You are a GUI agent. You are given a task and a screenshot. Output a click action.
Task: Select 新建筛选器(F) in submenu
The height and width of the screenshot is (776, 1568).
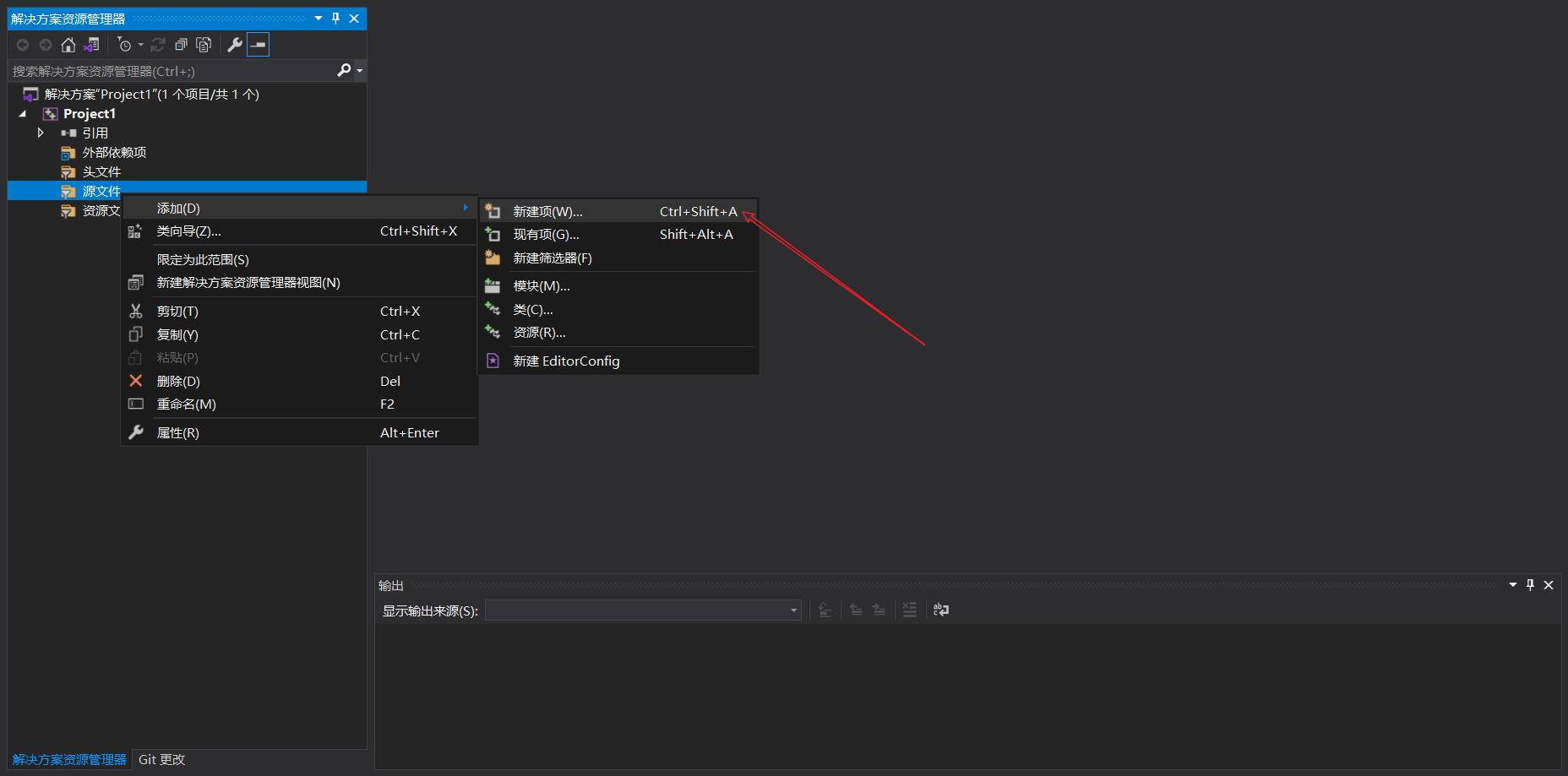[x=618, y=258]
